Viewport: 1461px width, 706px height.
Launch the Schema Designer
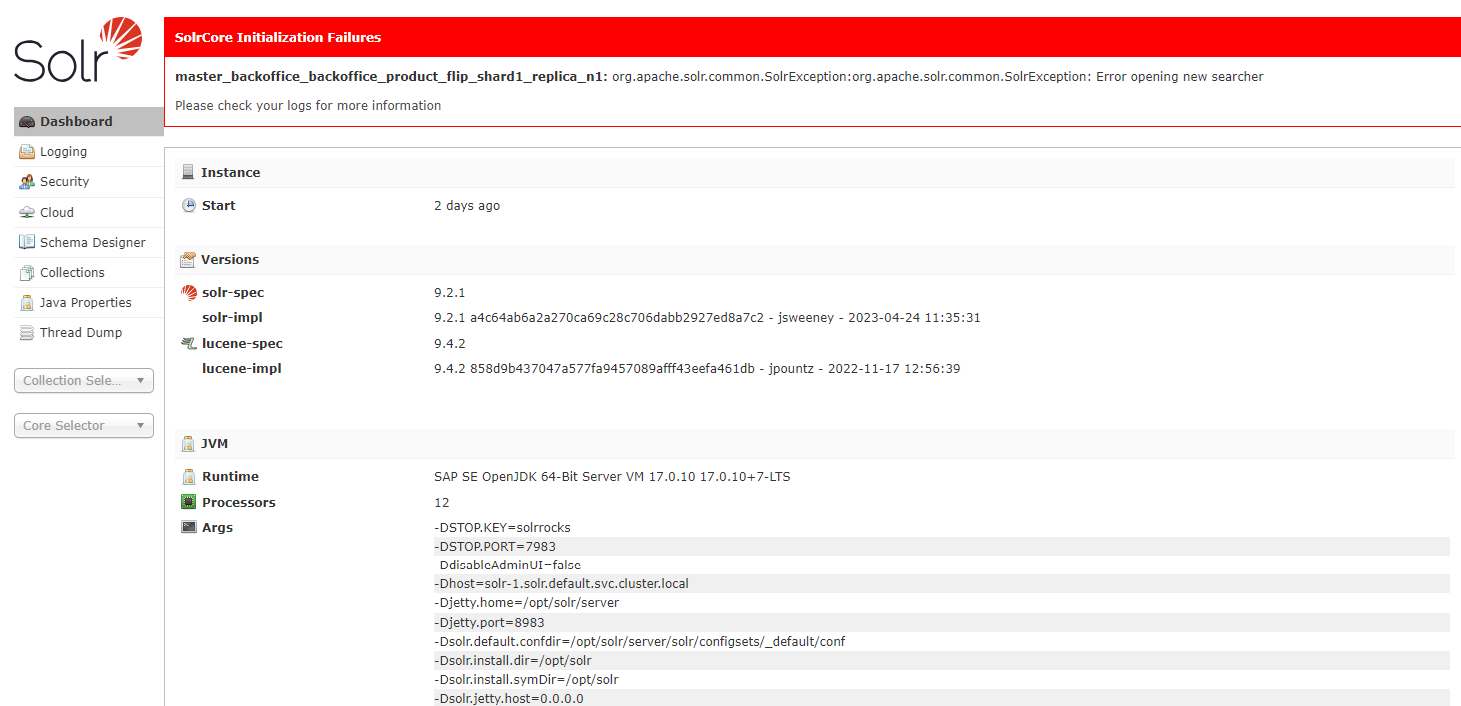[89, 242]
